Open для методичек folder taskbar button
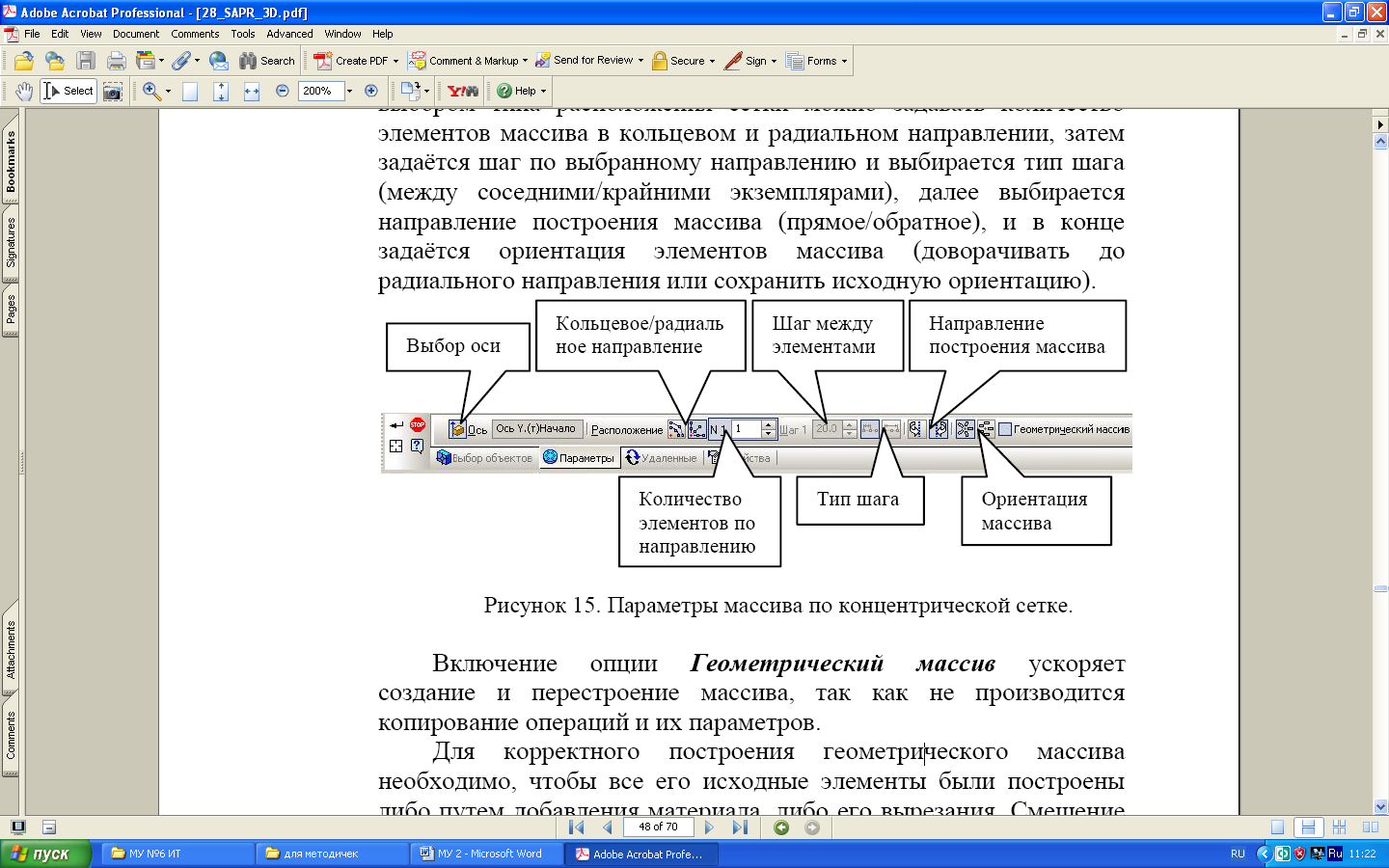Image resolution: width=1389 pixels, height=868 pixels. (332, 854)
